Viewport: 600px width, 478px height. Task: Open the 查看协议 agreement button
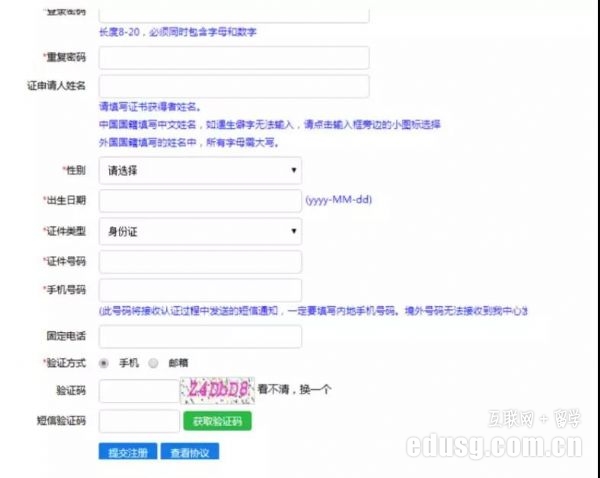189,452
